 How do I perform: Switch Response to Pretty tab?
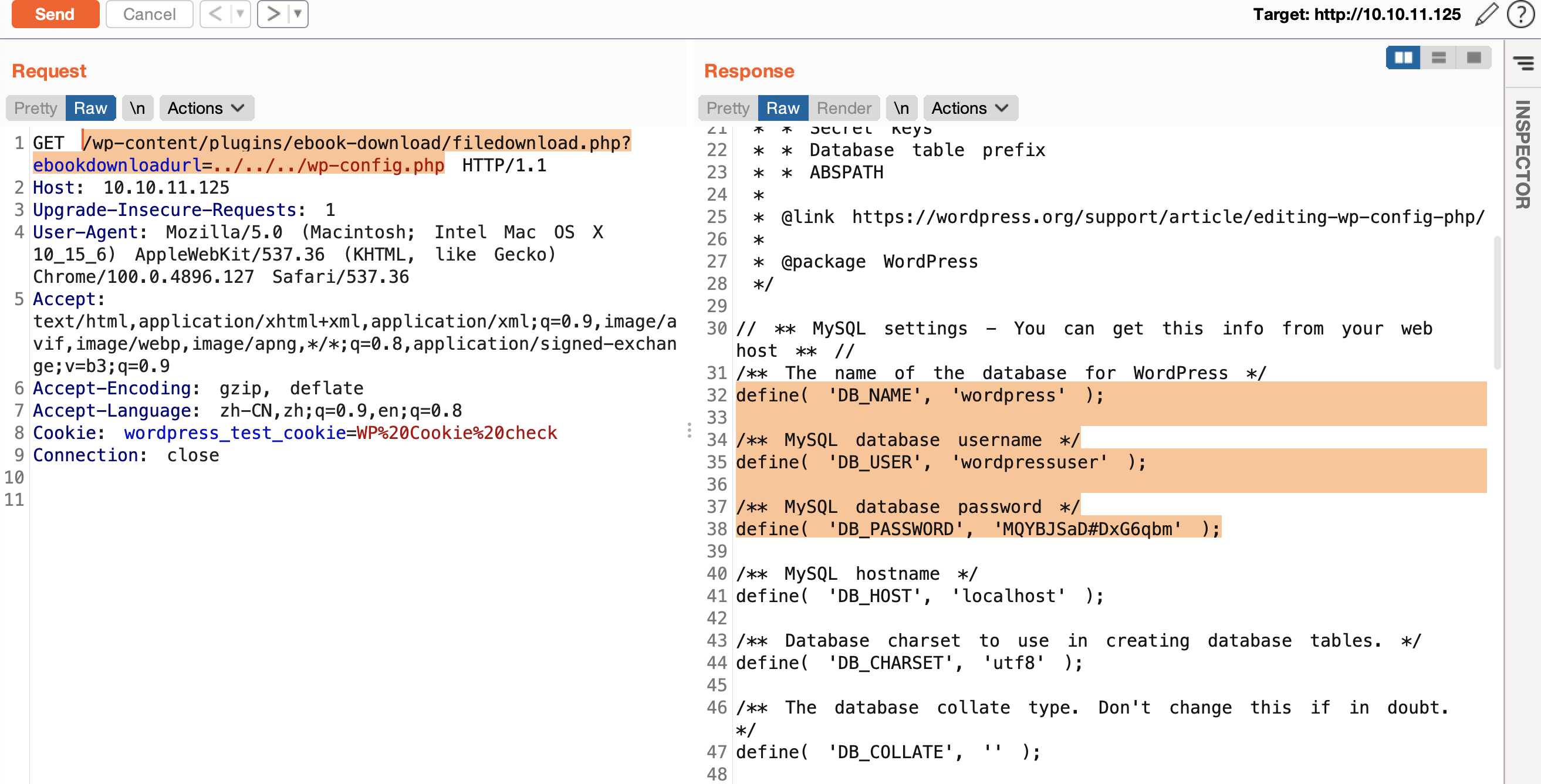coord(728,108)
